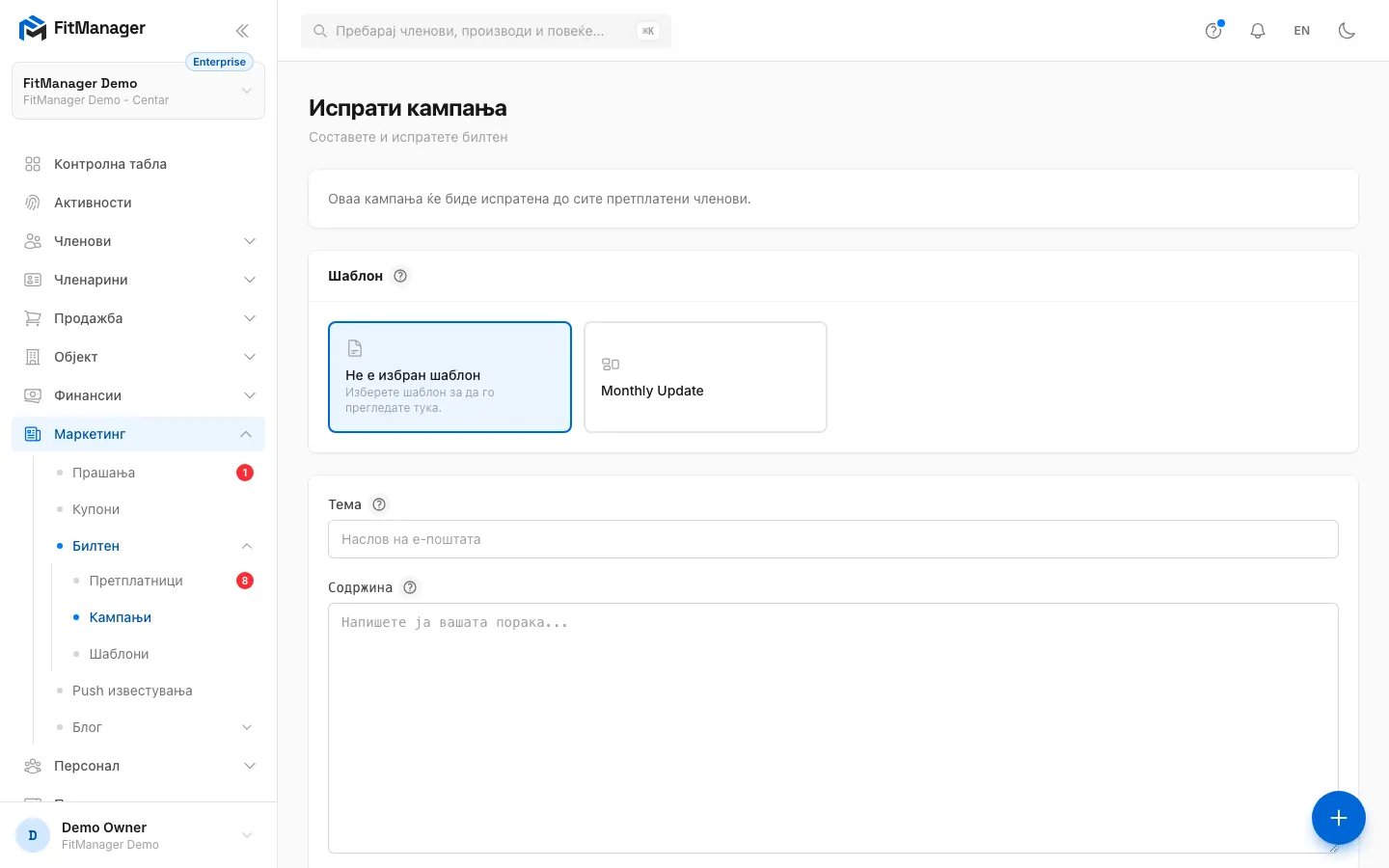Viewport: 1389px width, 868px height.
Task: Click the blue plus floating button
Action: tap(1339, 818)
